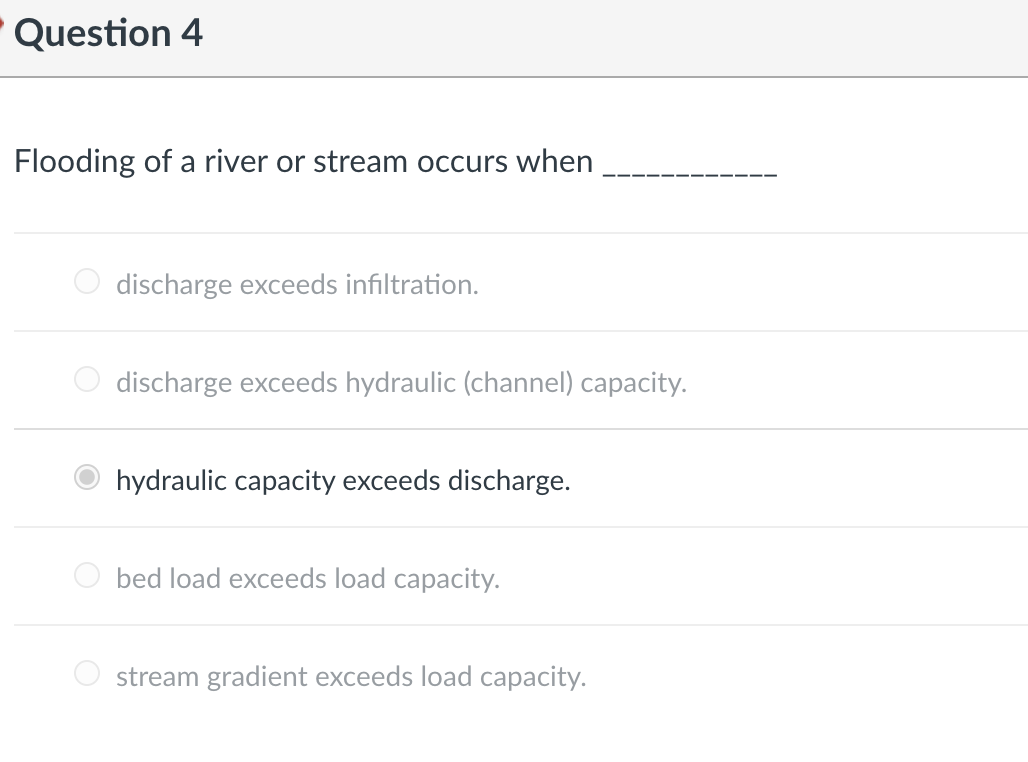Viewport: 1028px width, 762px height.
Task: Click the 'Question 4' heading
Action: pyautogui.click(x=109, y=33)
